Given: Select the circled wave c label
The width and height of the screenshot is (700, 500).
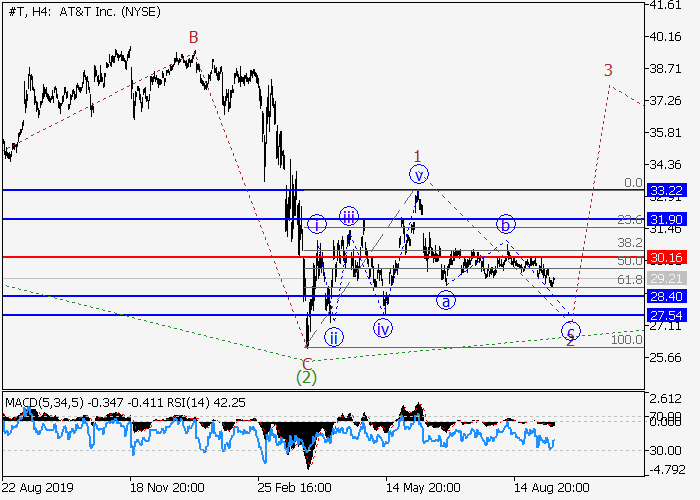Looking at the screenshot, I should click(x=570, y=329).
